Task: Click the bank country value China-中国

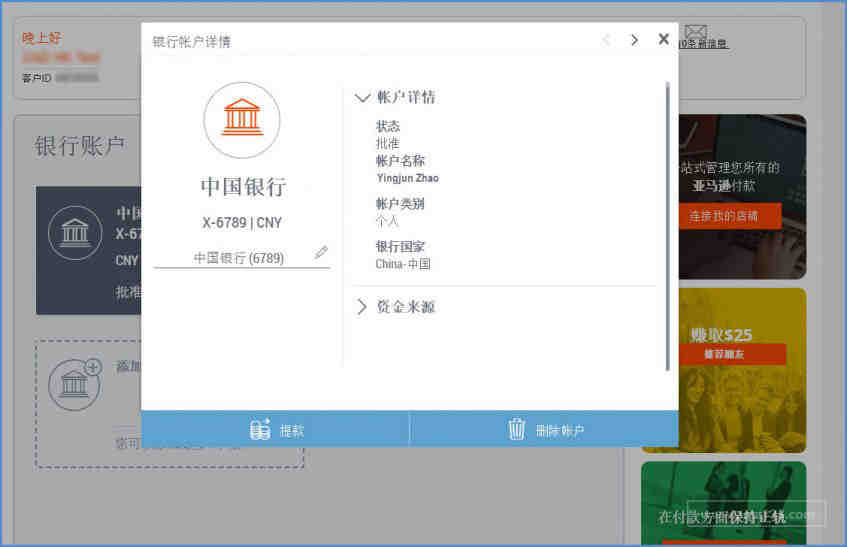Action: pos(403,264)
